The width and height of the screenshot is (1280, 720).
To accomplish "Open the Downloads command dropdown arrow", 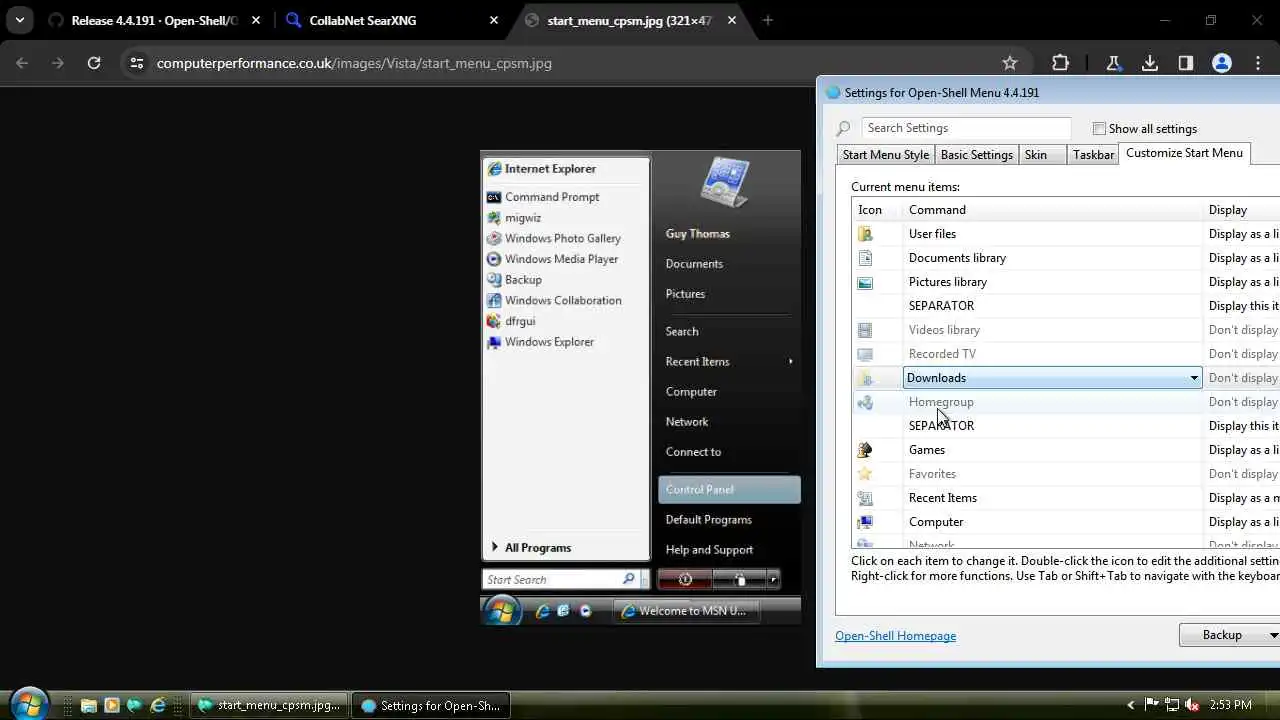I will pos(1193,378).
